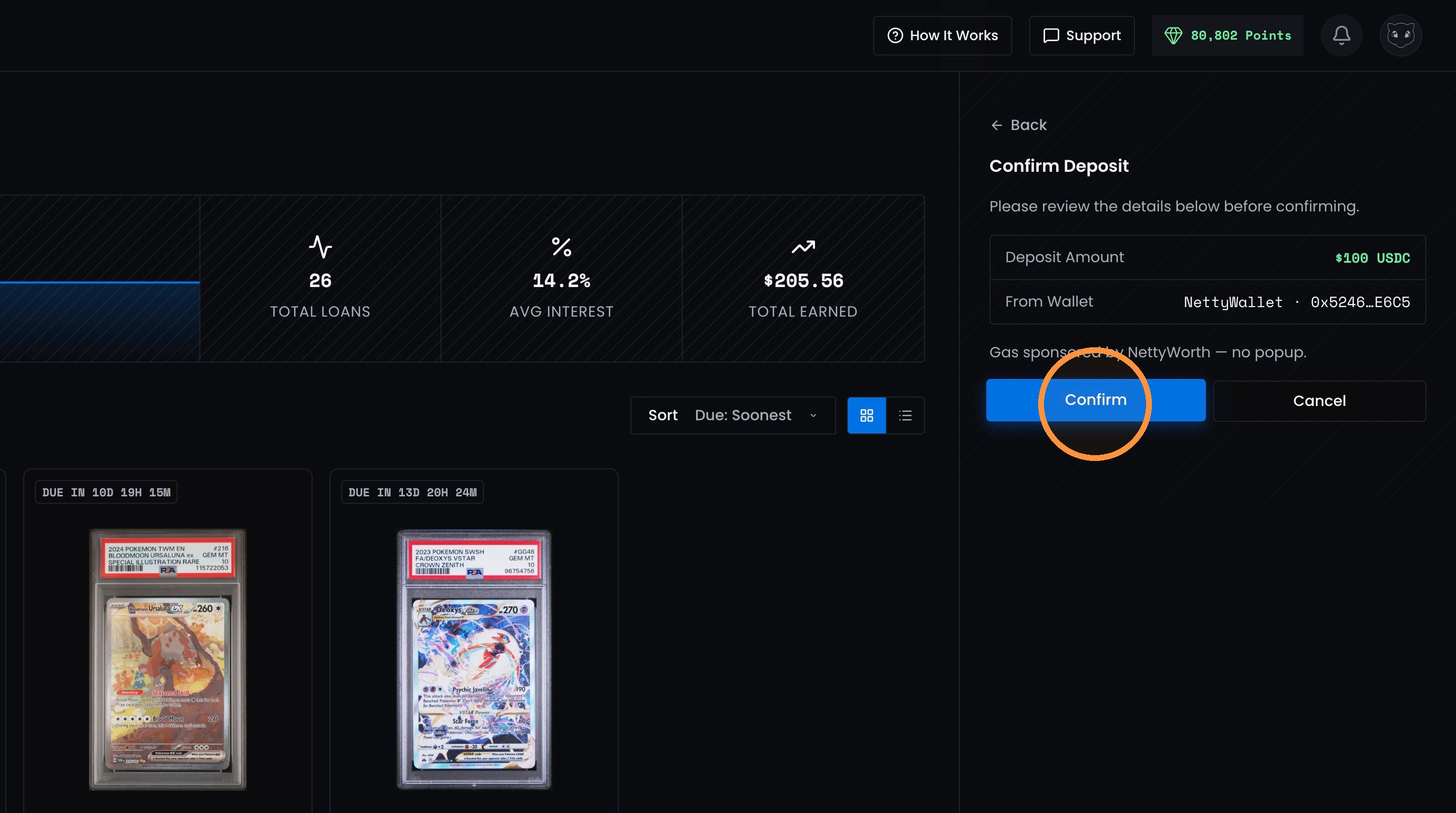Click the 'Please review the details' text

[1174, 207]
